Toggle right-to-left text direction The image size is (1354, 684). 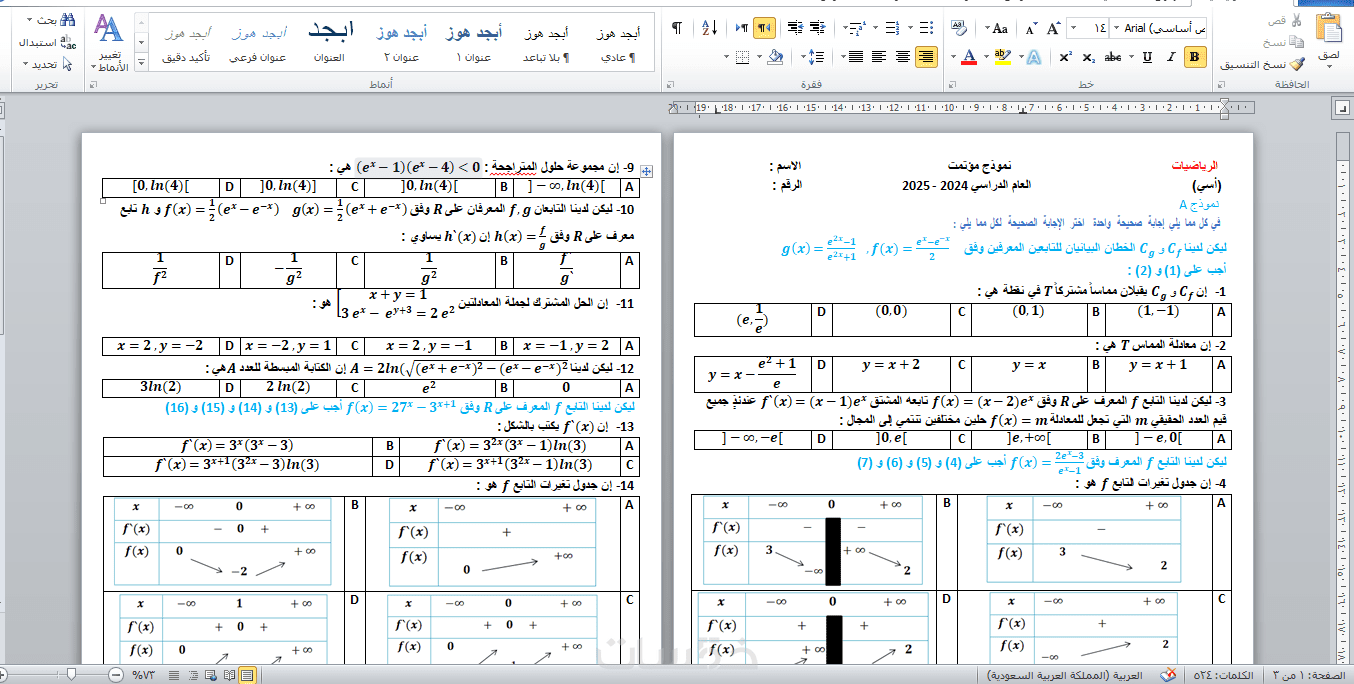(764, 28)
